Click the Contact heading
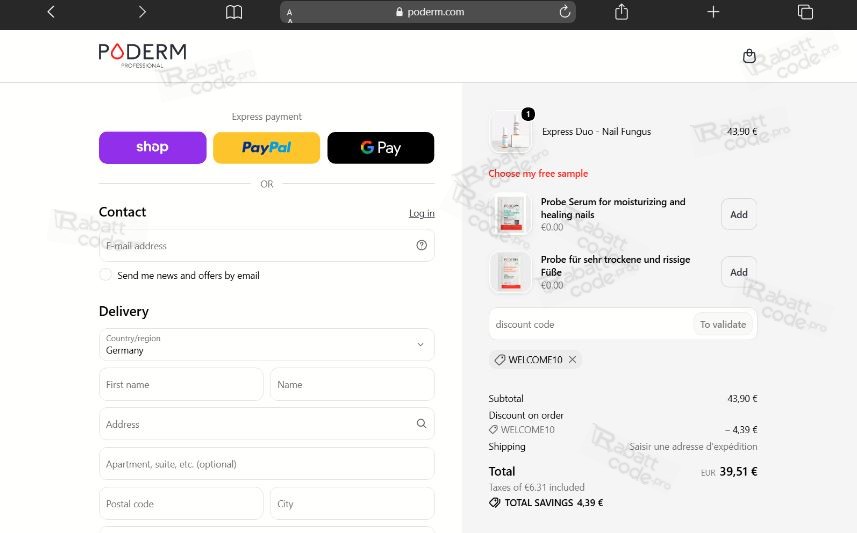857x533 pixels. pos(122,212)
